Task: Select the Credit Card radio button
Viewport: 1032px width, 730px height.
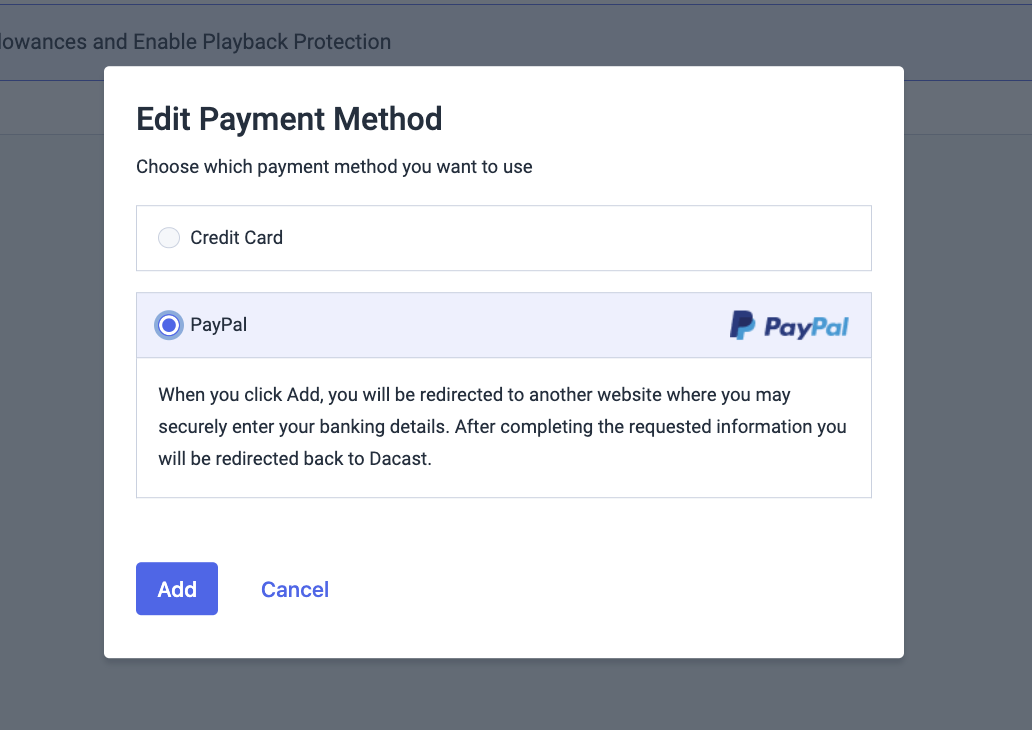Action: point(169,238)
